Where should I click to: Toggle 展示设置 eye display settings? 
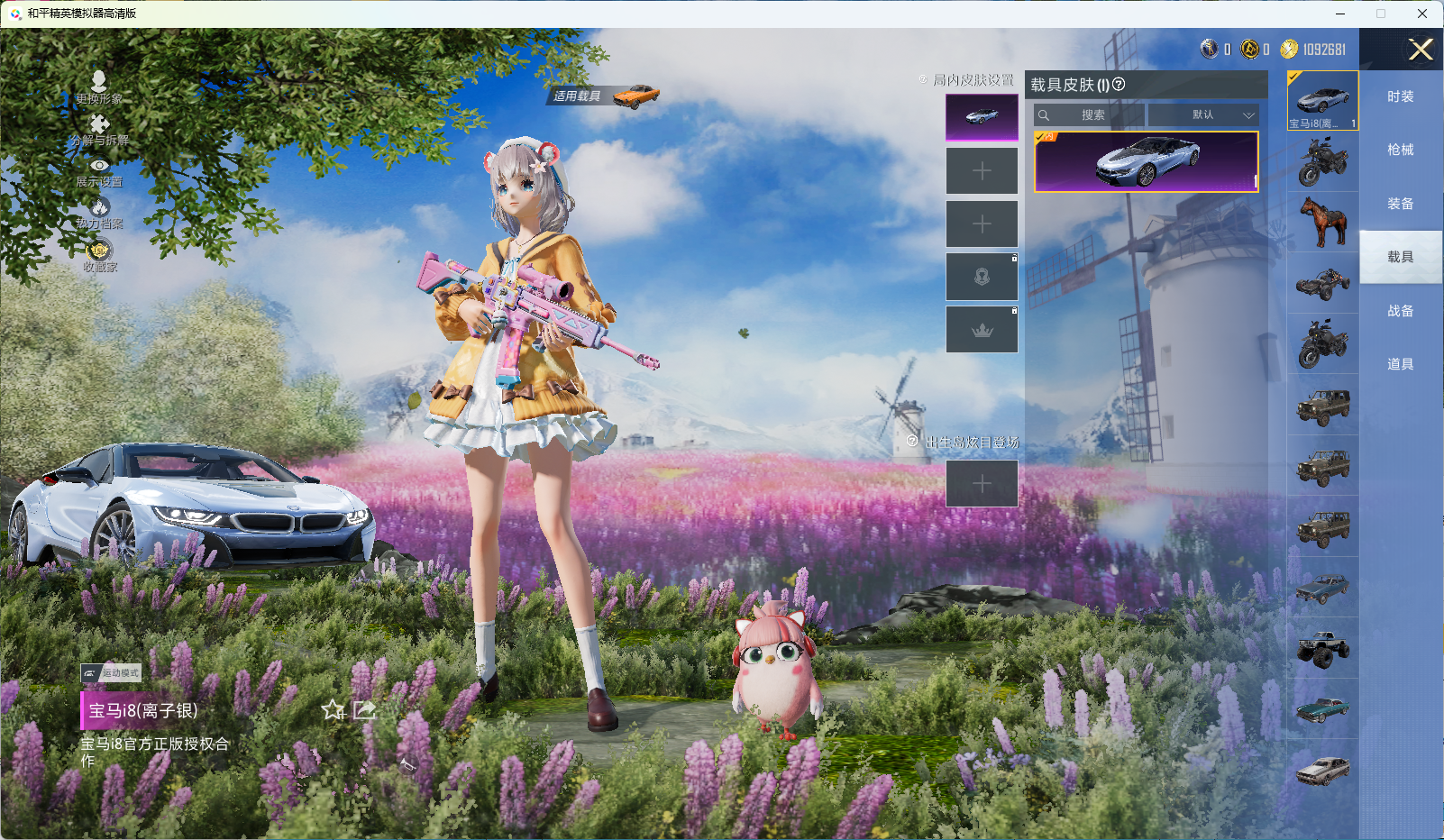pos(99,166)
